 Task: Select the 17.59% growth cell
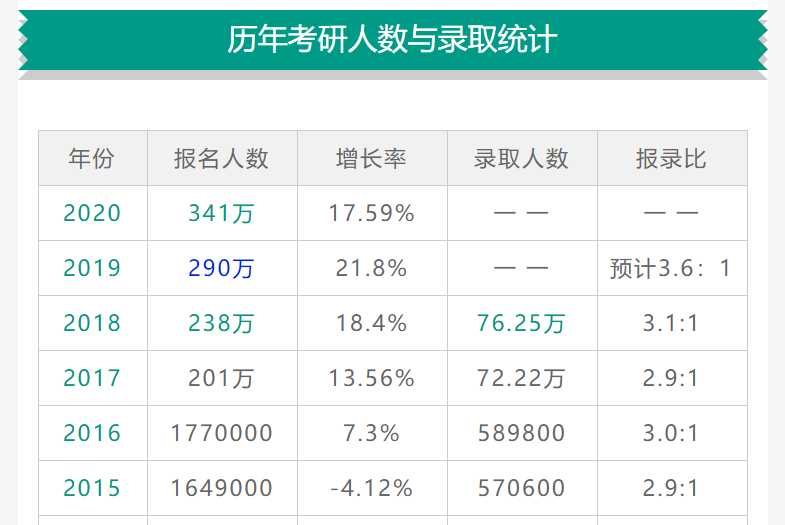[371, 213]
